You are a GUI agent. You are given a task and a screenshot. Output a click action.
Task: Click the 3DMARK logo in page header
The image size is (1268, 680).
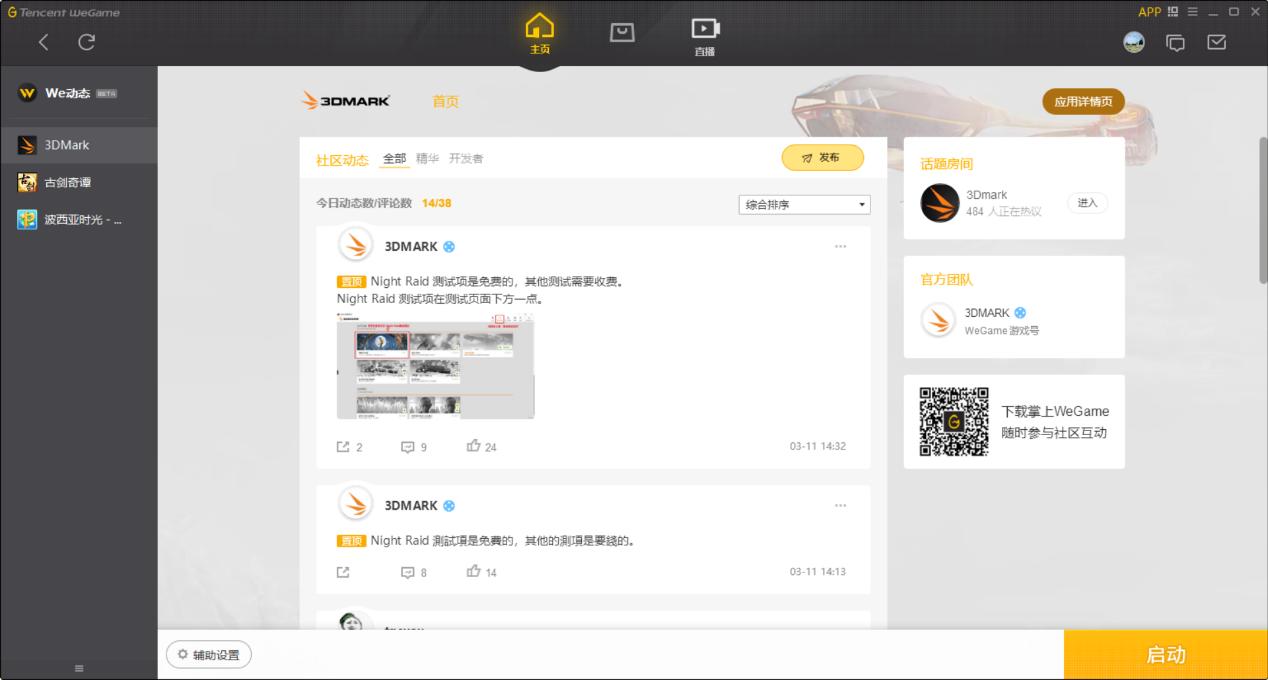pyautogui.click(x=346, y=101)
